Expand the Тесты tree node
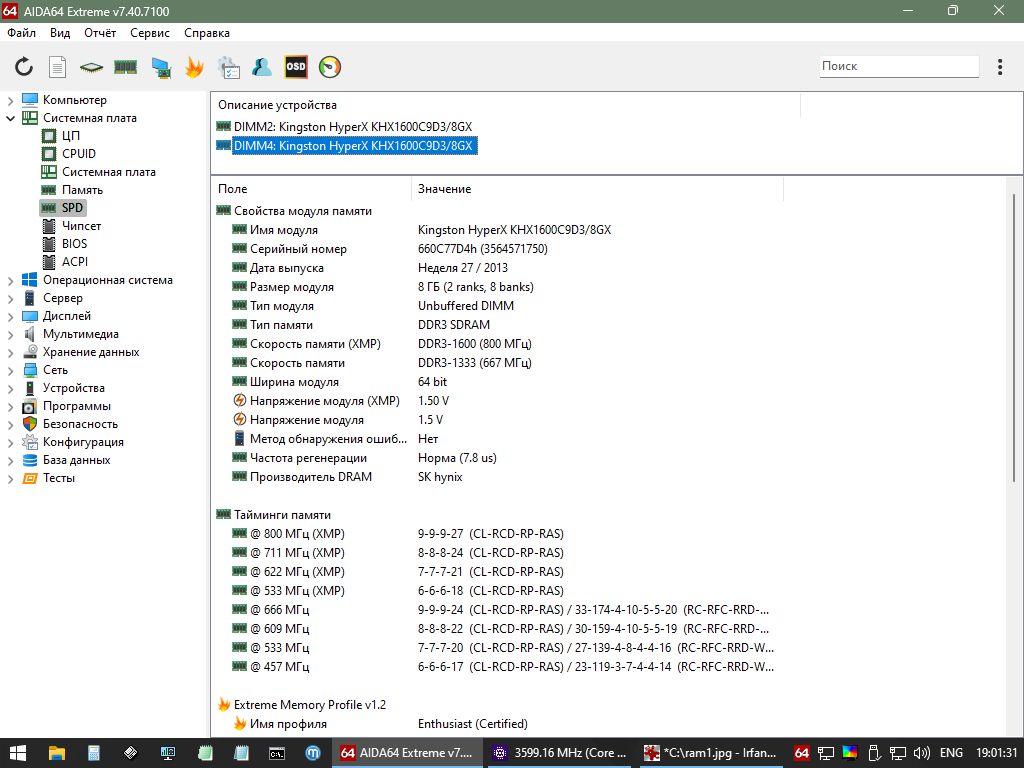The height and width of the screenshot is (768, 1024). pyautogui.click(x=10, y=479)
